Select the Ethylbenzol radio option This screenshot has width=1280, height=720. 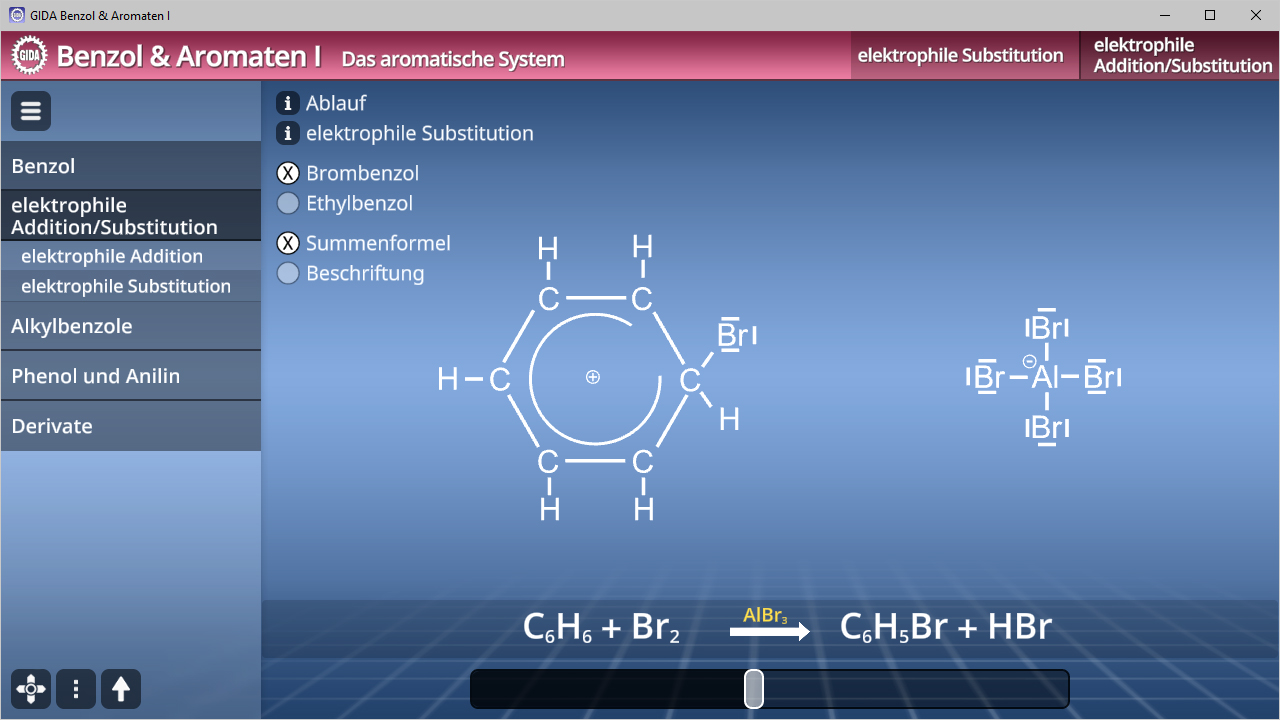[288, 203]
